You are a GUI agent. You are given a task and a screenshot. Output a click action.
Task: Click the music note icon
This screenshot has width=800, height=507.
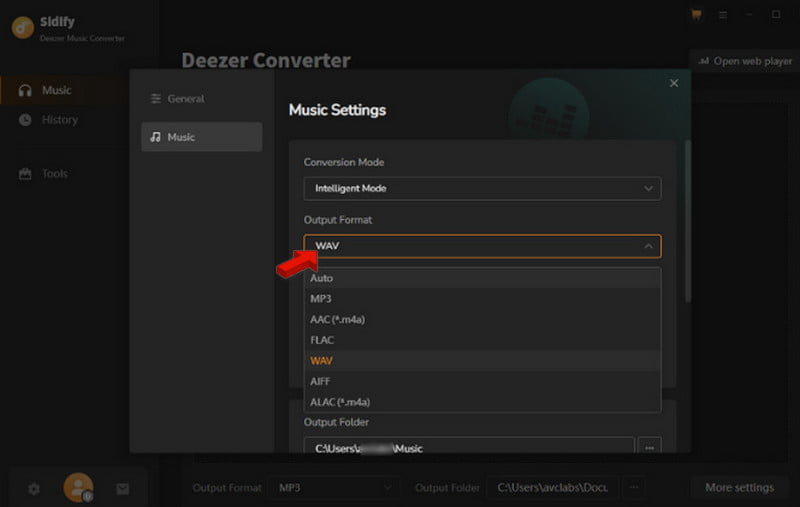click(156, 137)
